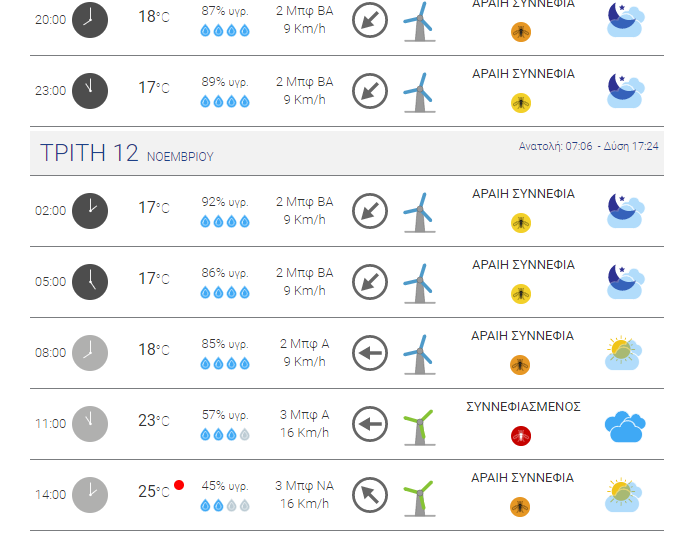
Task: Click the moon-and-cloud icon at 23:00
Action: point(625,90)
